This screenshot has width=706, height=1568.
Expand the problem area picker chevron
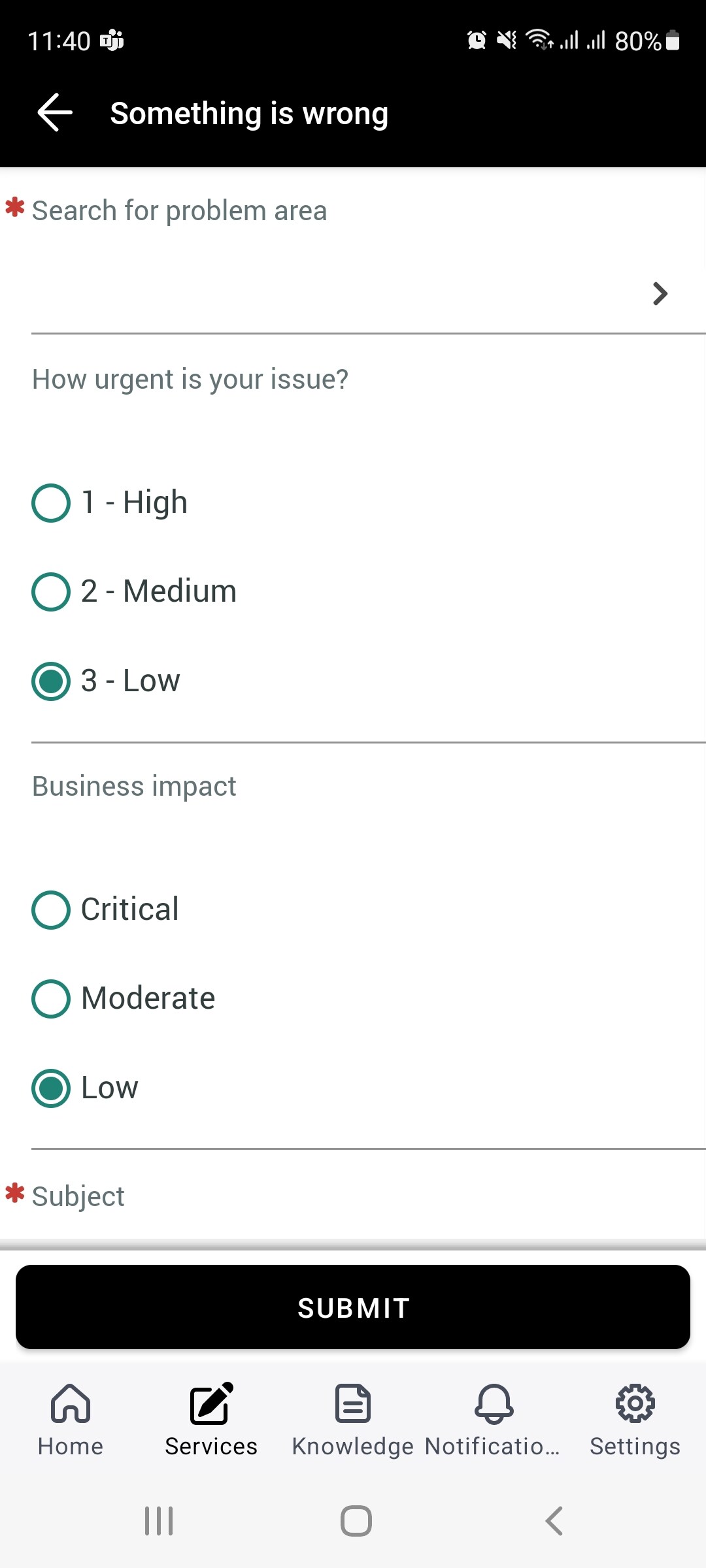tap(660, 294)
